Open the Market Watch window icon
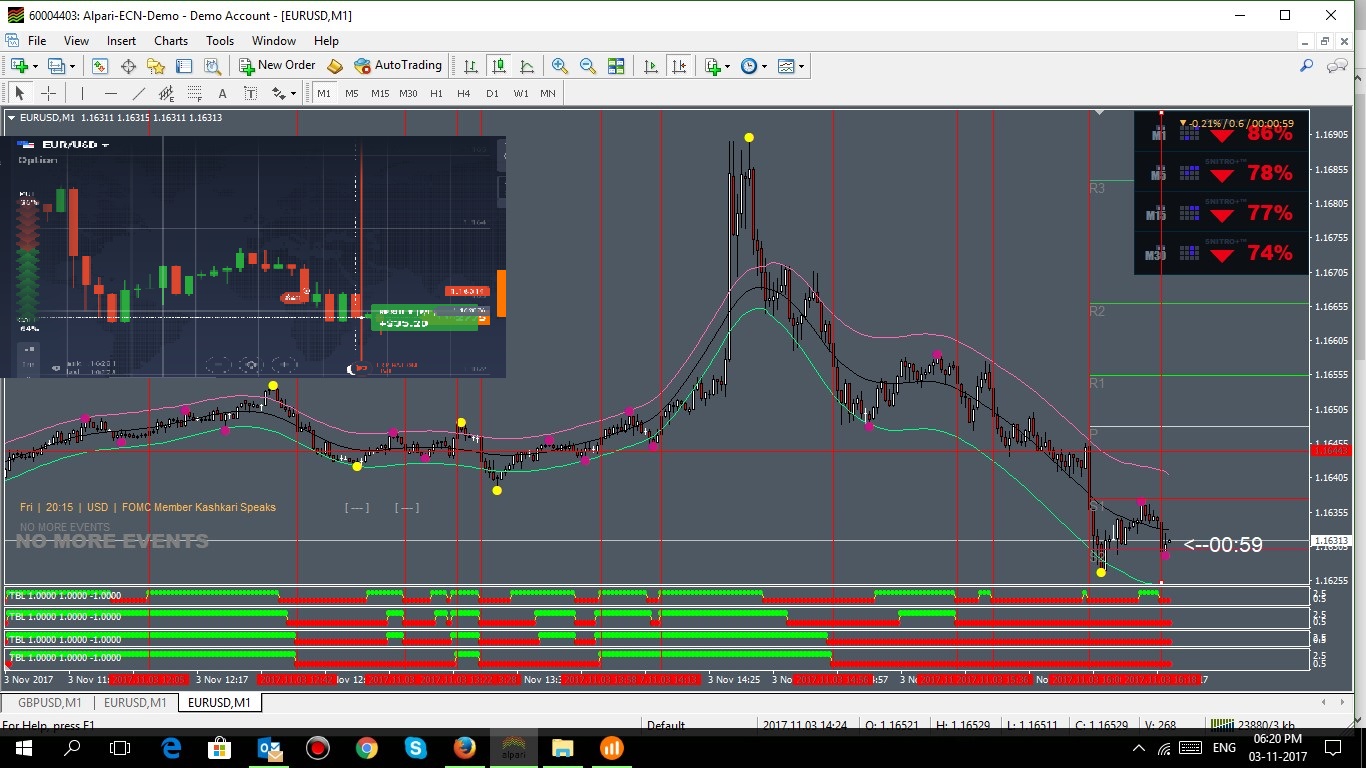The image size is (1366, 768). click(100, 66)
